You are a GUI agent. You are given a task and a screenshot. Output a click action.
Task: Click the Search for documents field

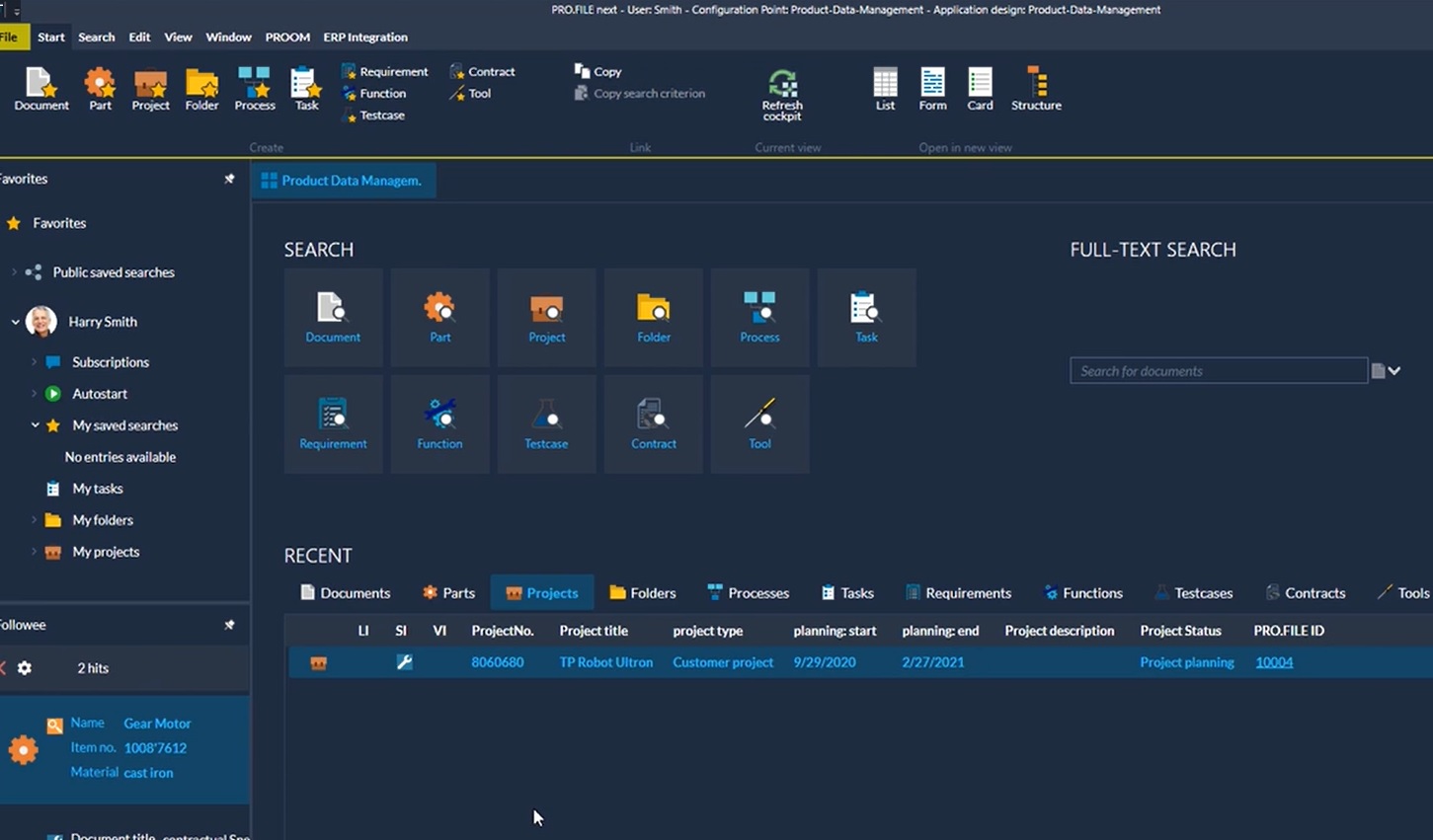tap(1218, 371)
